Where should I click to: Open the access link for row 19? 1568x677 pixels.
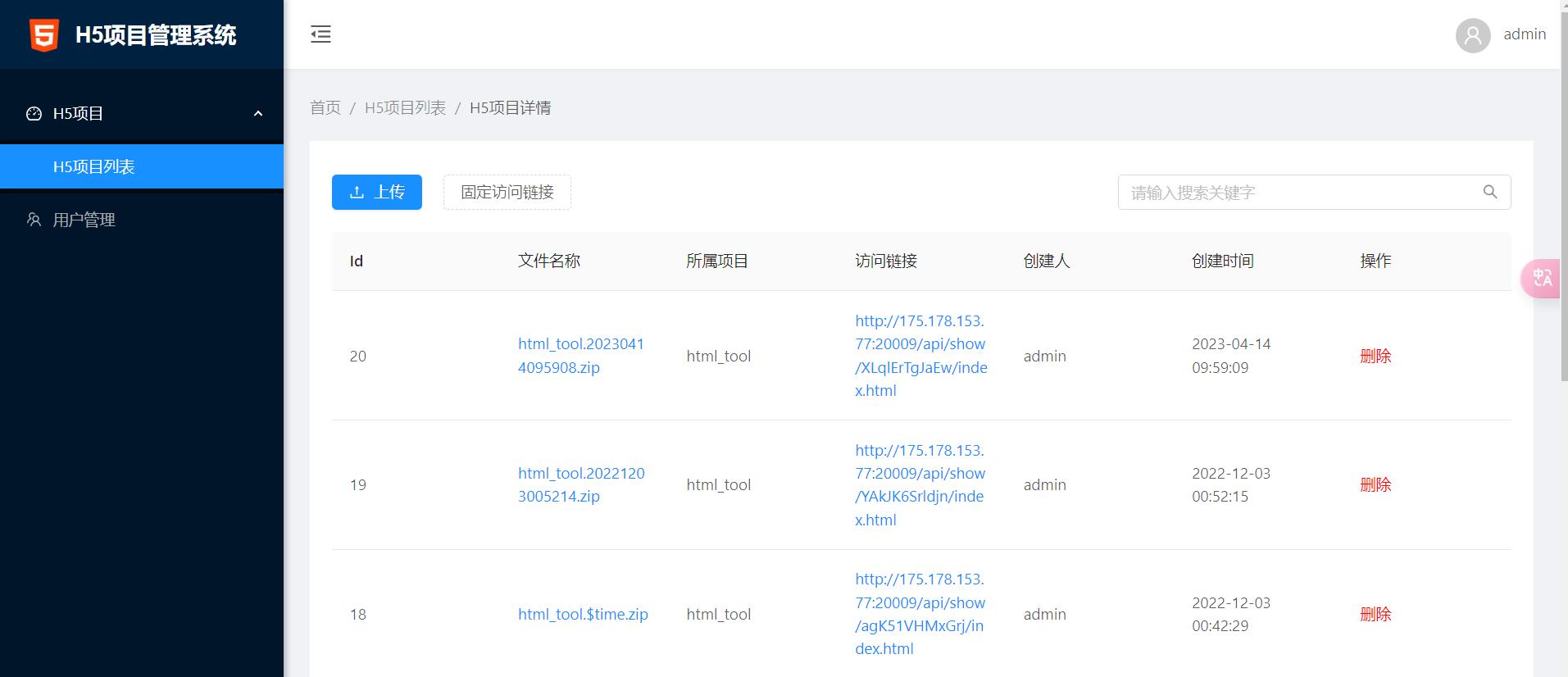[920, 484]
